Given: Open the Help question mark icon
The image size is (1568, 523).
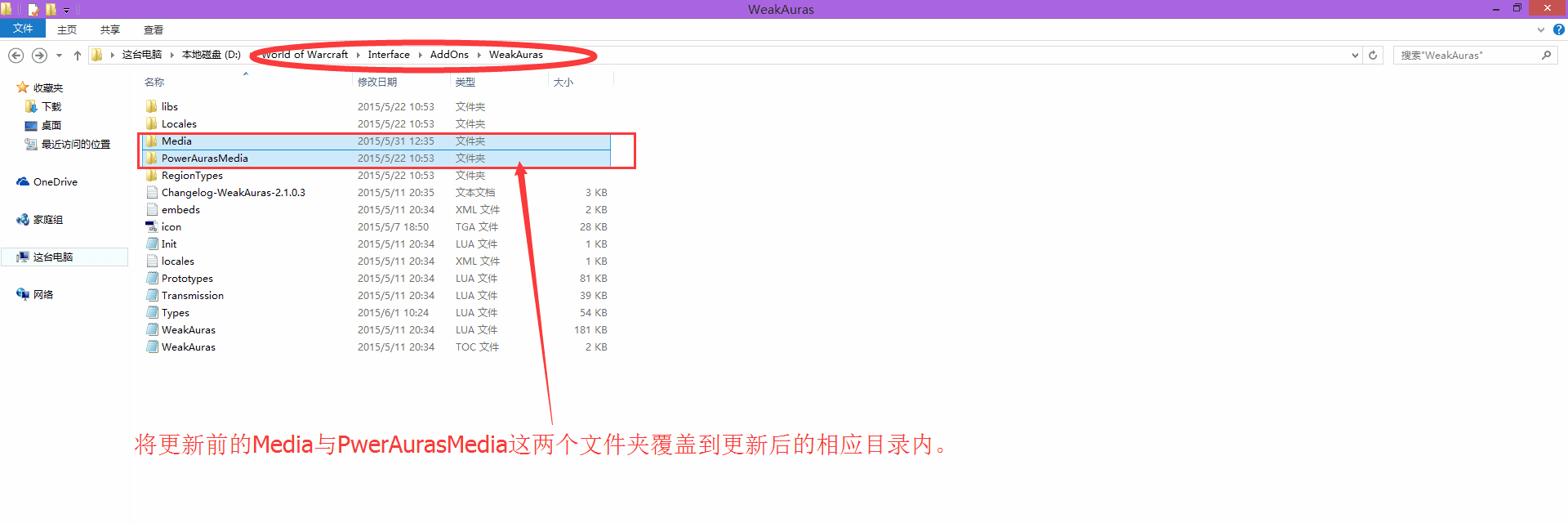Looking at the screenshot, I should click(1558, 29).
